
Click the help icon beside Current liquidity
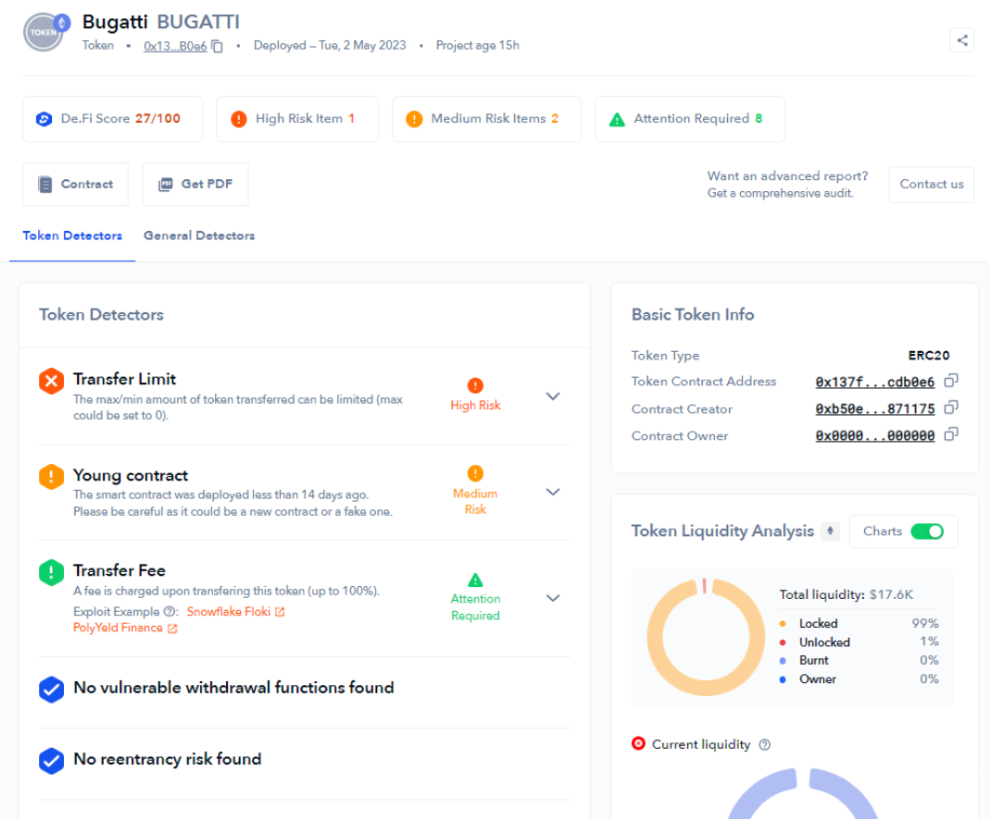tap(765, 744)
